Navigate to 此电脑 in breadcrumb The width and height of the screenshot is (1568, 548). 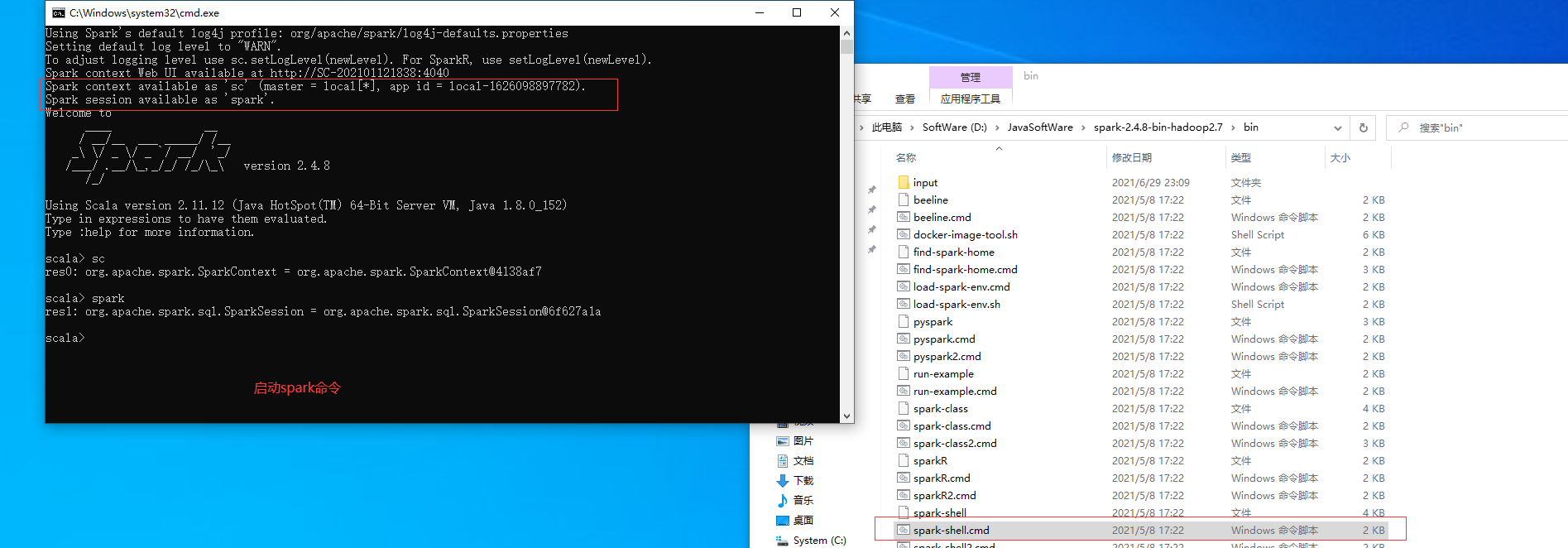coord(887,127)
